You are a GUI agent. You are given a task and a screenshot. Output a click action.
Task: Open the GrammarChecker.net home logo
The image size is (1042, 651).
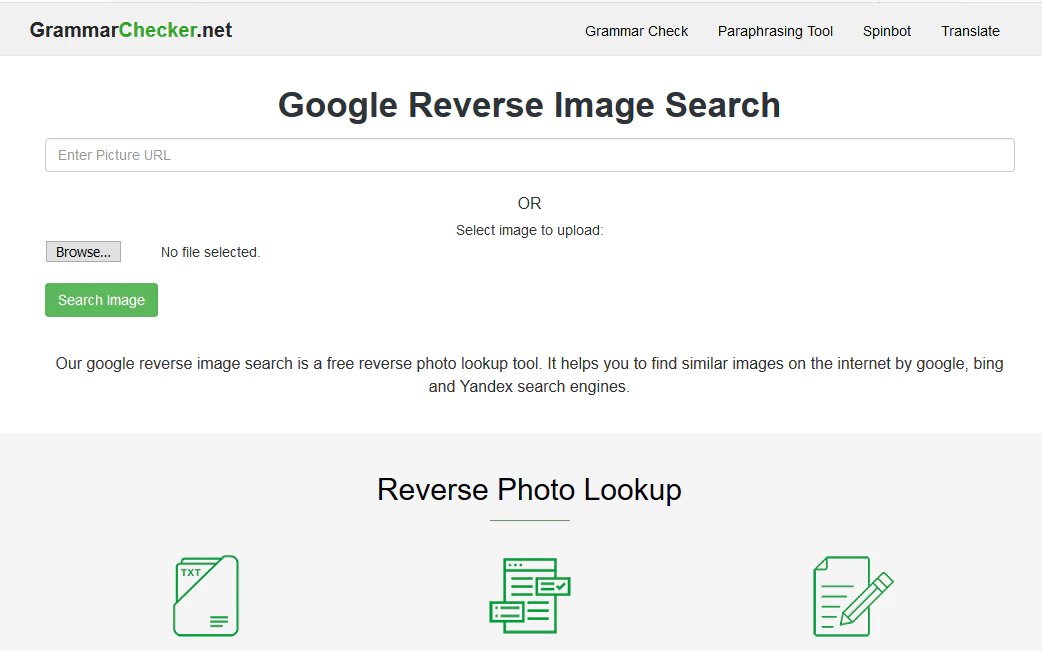[x=131, y=30]
